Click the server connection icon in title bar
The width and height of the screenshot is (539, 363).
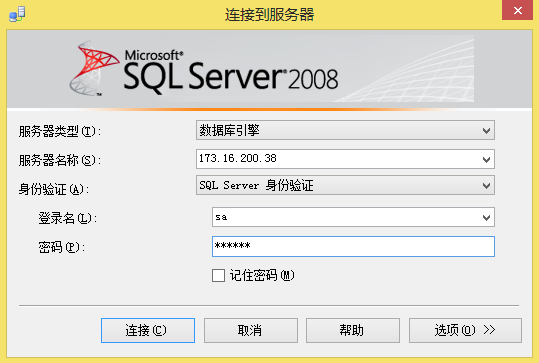(17, 14)
